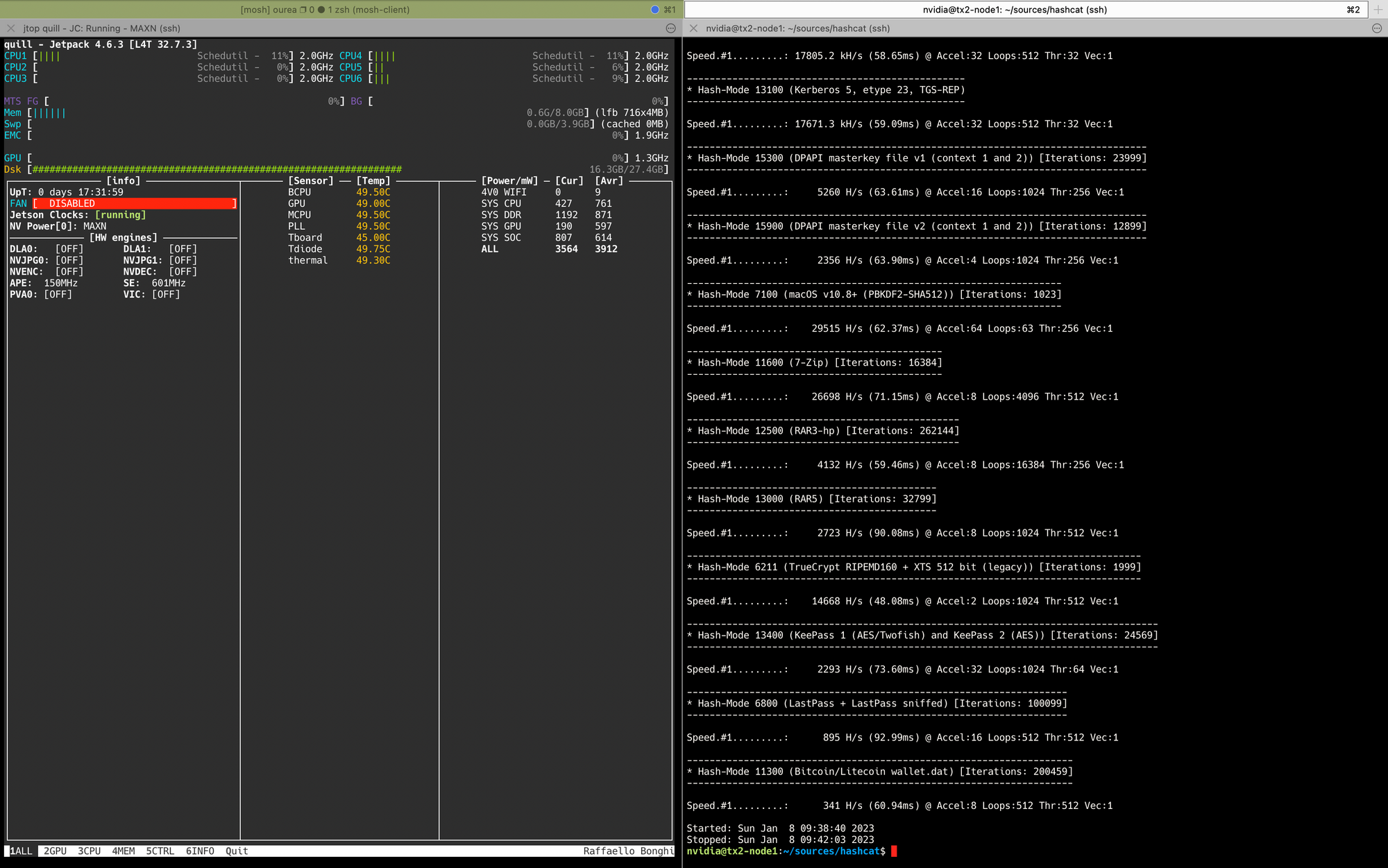This screenshot has width=1388, height=868.
Task: Click the CPU4 label
Action: (x=350, y=56)
